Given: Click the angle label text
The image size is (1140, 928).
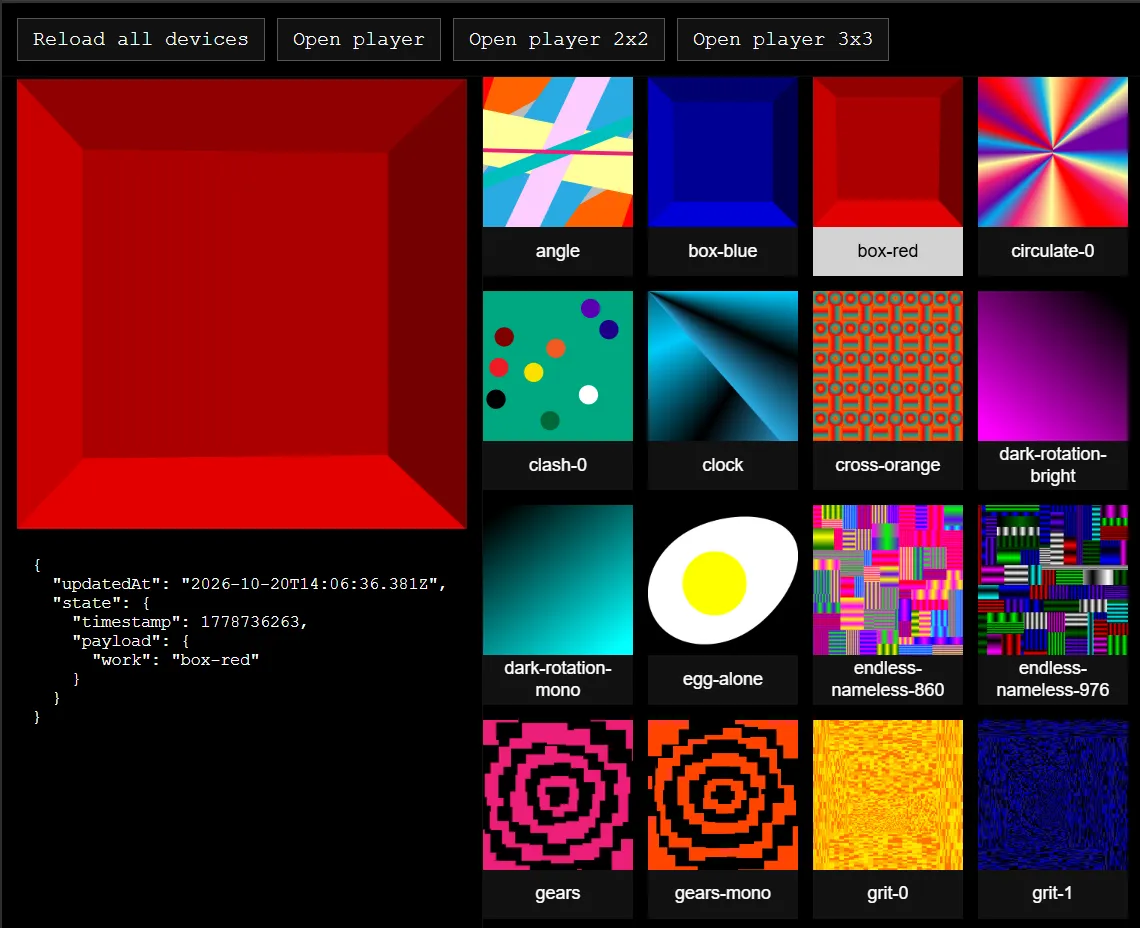Looking at the screenshot, I should (558, 251).
